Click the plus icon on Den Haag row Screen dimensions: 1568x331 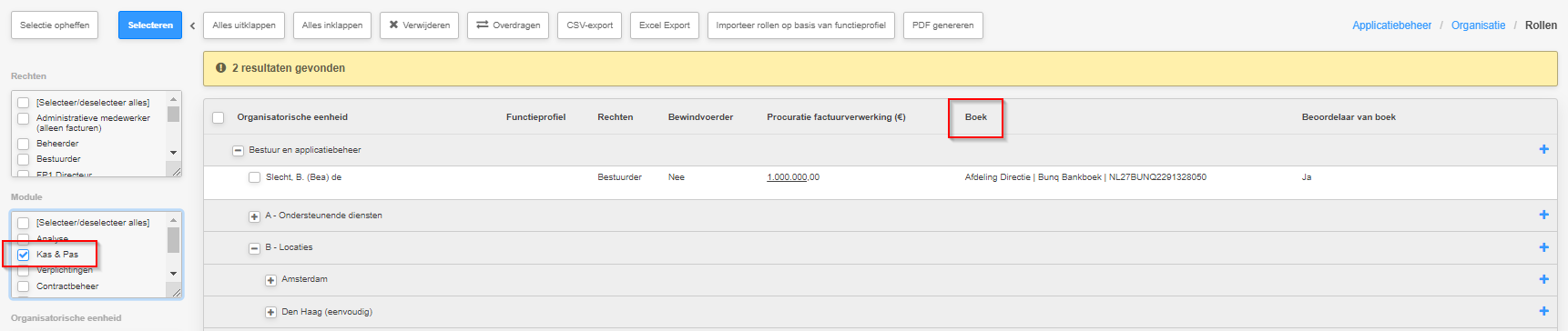point(1543,311)
